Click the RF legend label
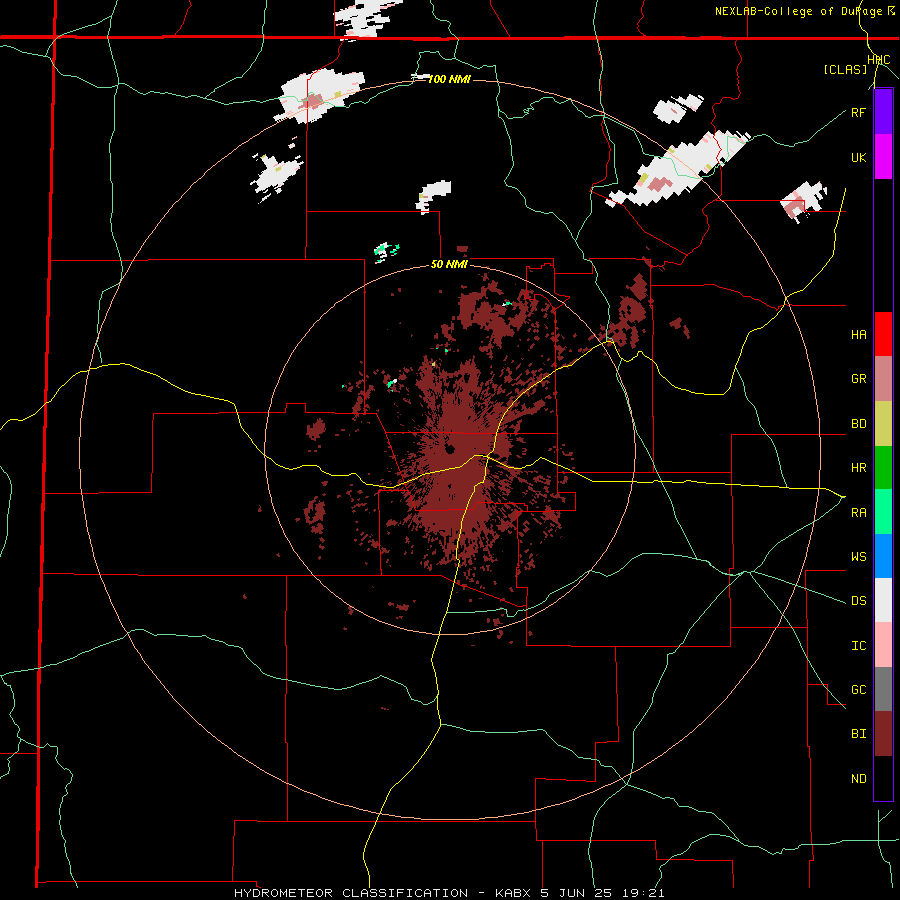Image resolution: width=900 pixels, height=900 pixels. point(858,112)
